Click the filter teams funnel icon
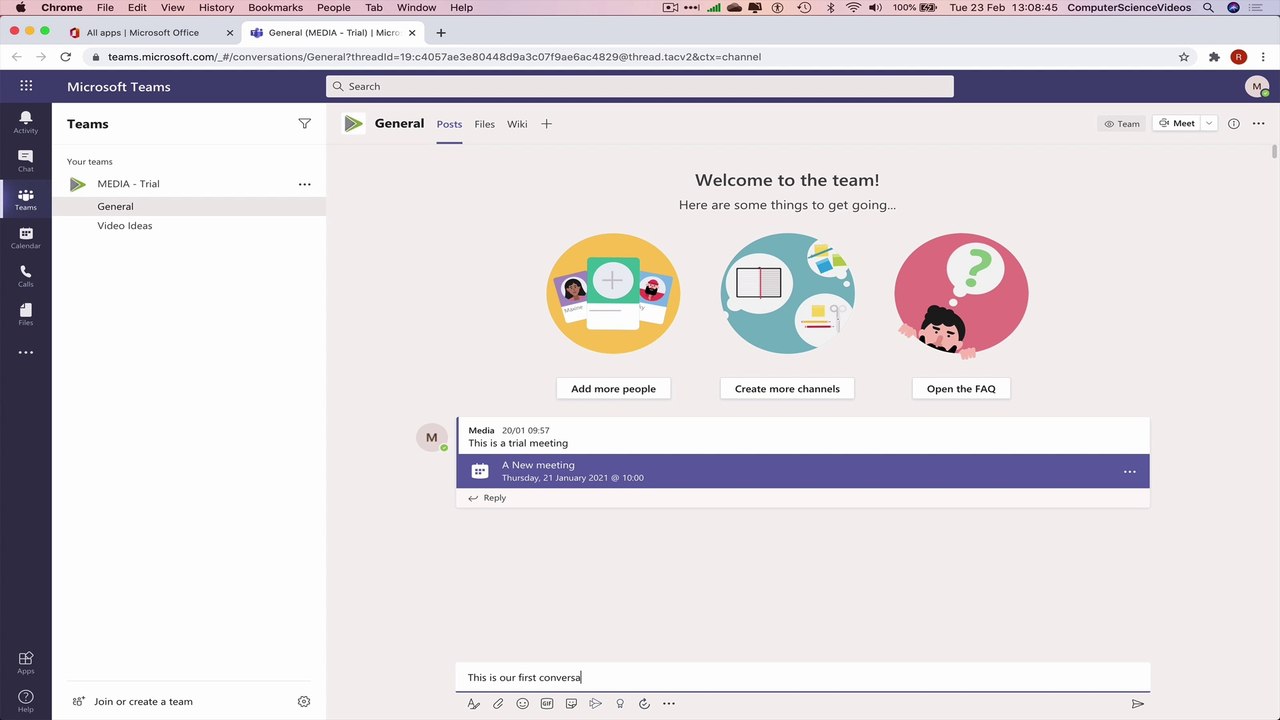Screen dimensions: 1280x720 point(304,124)
